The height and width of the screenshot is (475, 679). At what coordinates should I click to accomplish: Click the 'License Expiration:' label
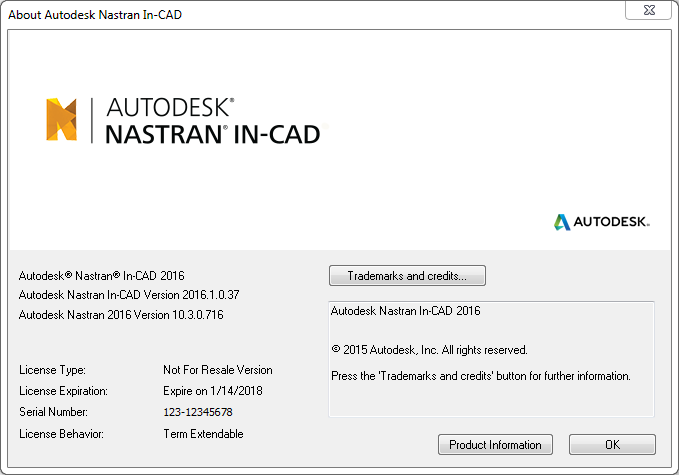click(63, 391)
